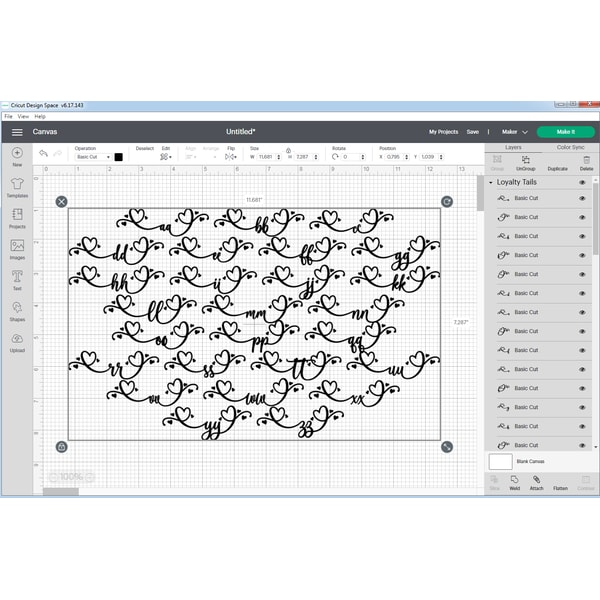The image size is (600, 600).
Task: Click the X delete handle on selection
Action: tap(61, 202)
